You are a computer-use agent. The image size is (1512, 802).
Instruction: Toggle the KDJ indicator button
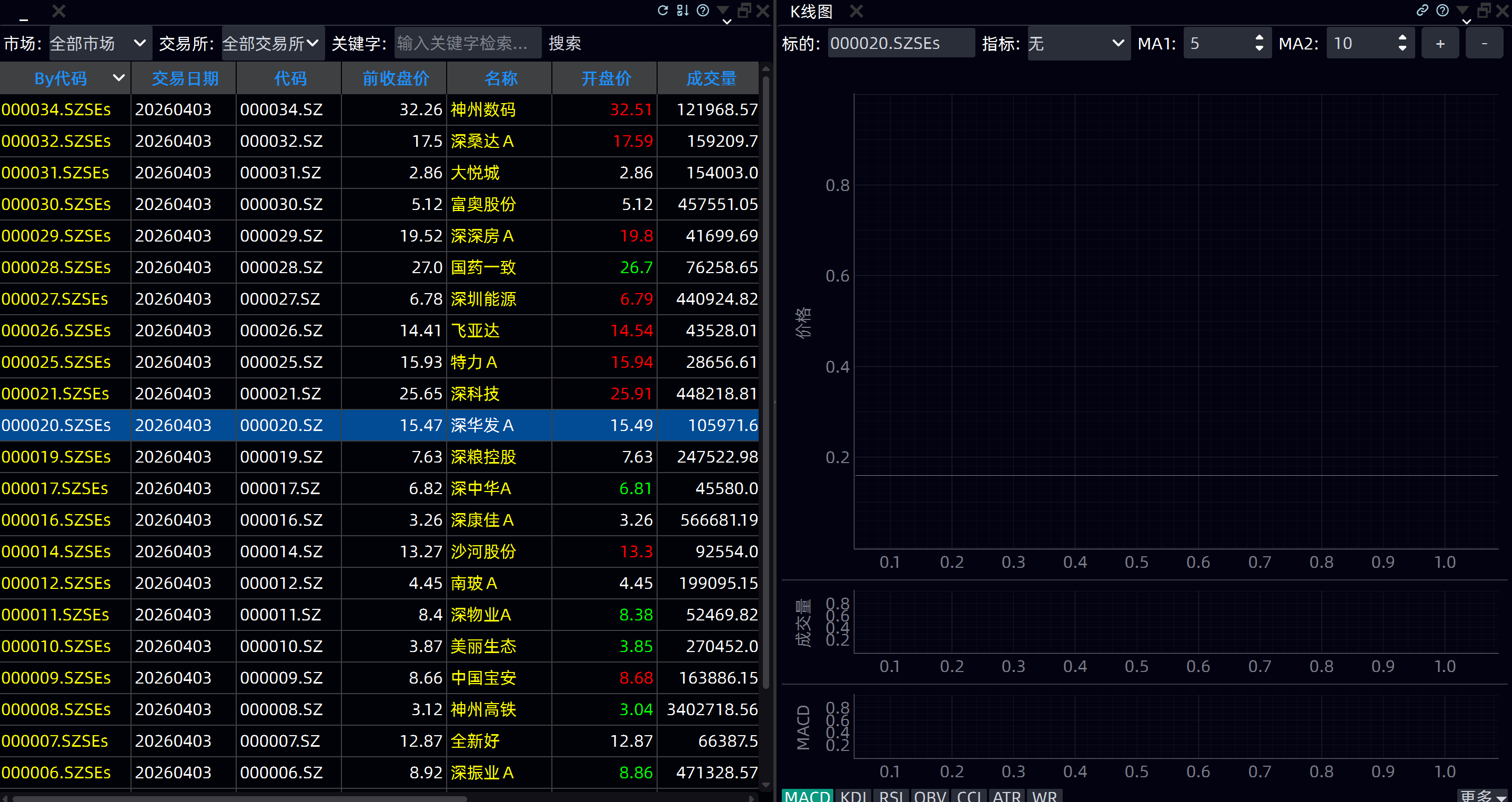(x=853, y=796)
